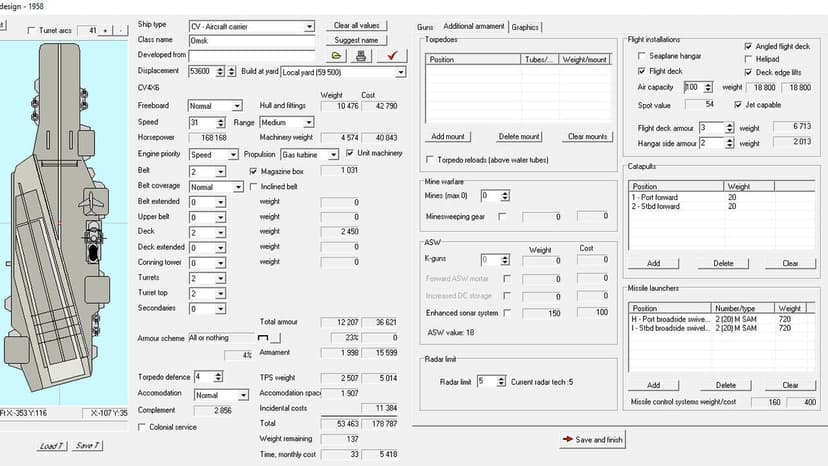Select missile row 'I - Stbd broadside swivel...'
The height and width of the screenshot is (466, 828).
coord(721,328)
